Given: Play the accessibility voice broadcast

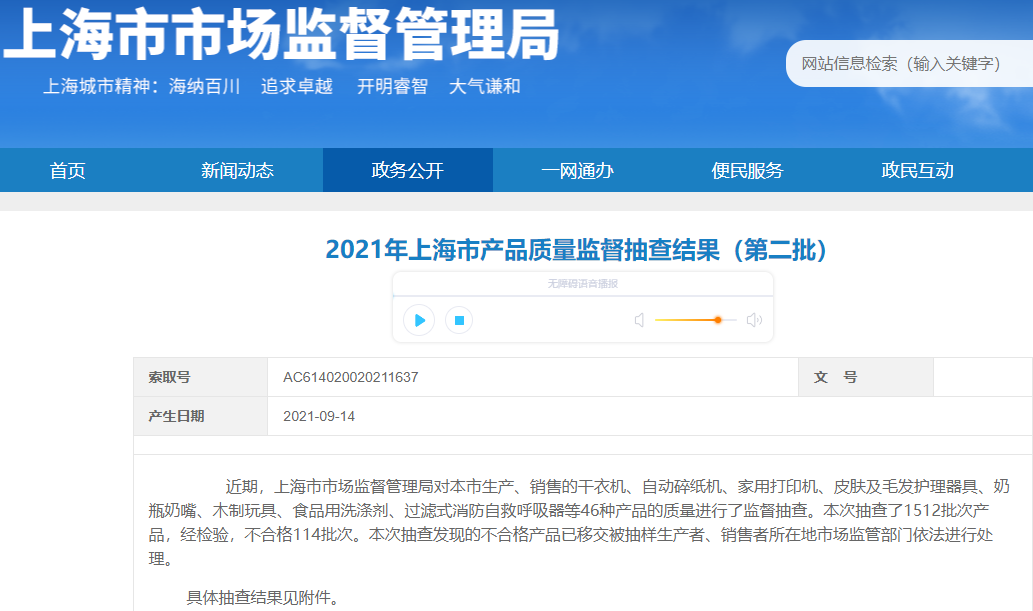Looking at the screenshot, I should (x=419, y=320).
